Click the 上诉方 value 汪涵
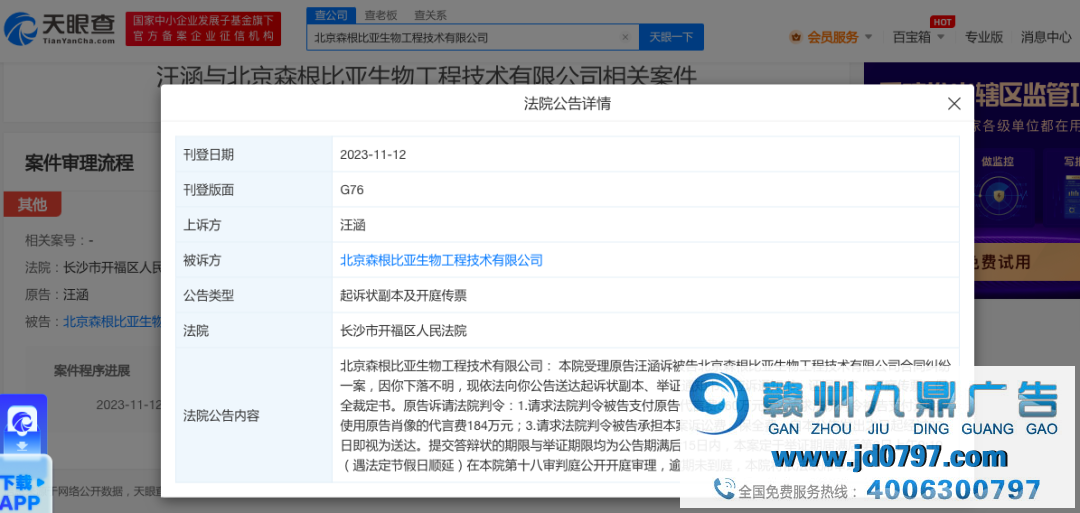Screen dimensions: 1080x513 [x=354, y=225]
